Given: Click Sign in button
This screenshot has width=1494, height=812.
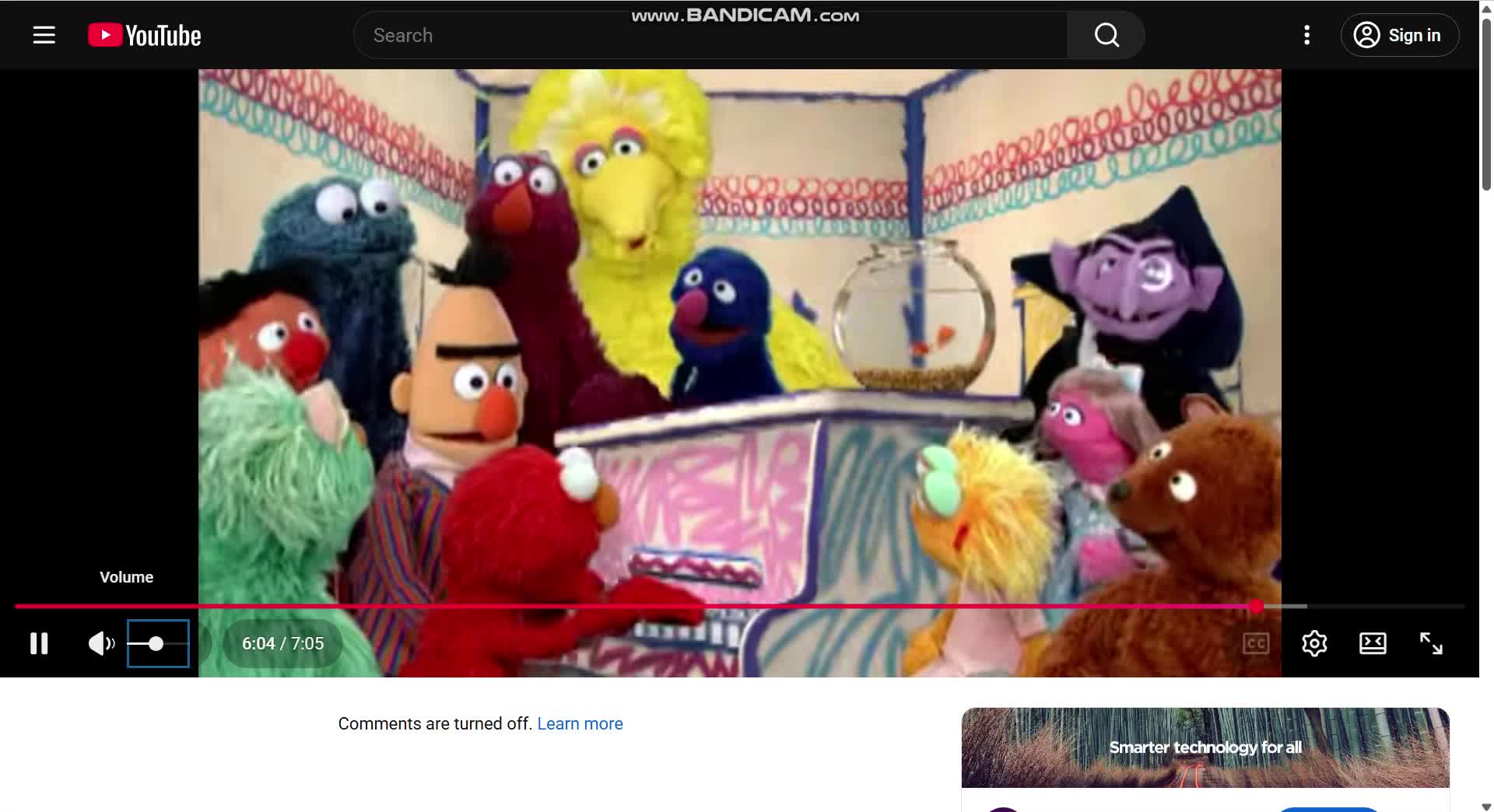Looking at the screenshot, I should tap(1399, 35).
